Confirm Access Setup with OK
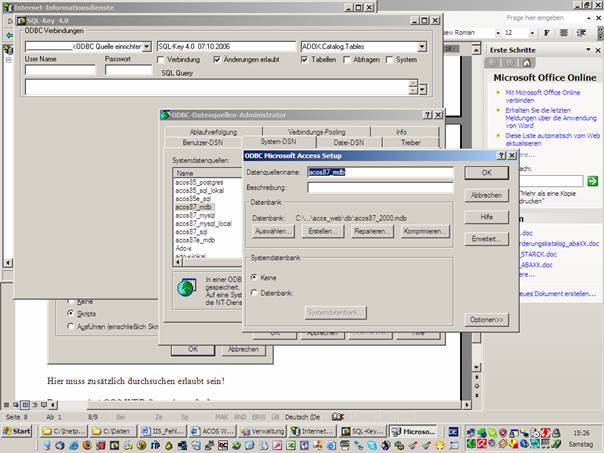Screen dimensions: 604x453 pos(487,173)
